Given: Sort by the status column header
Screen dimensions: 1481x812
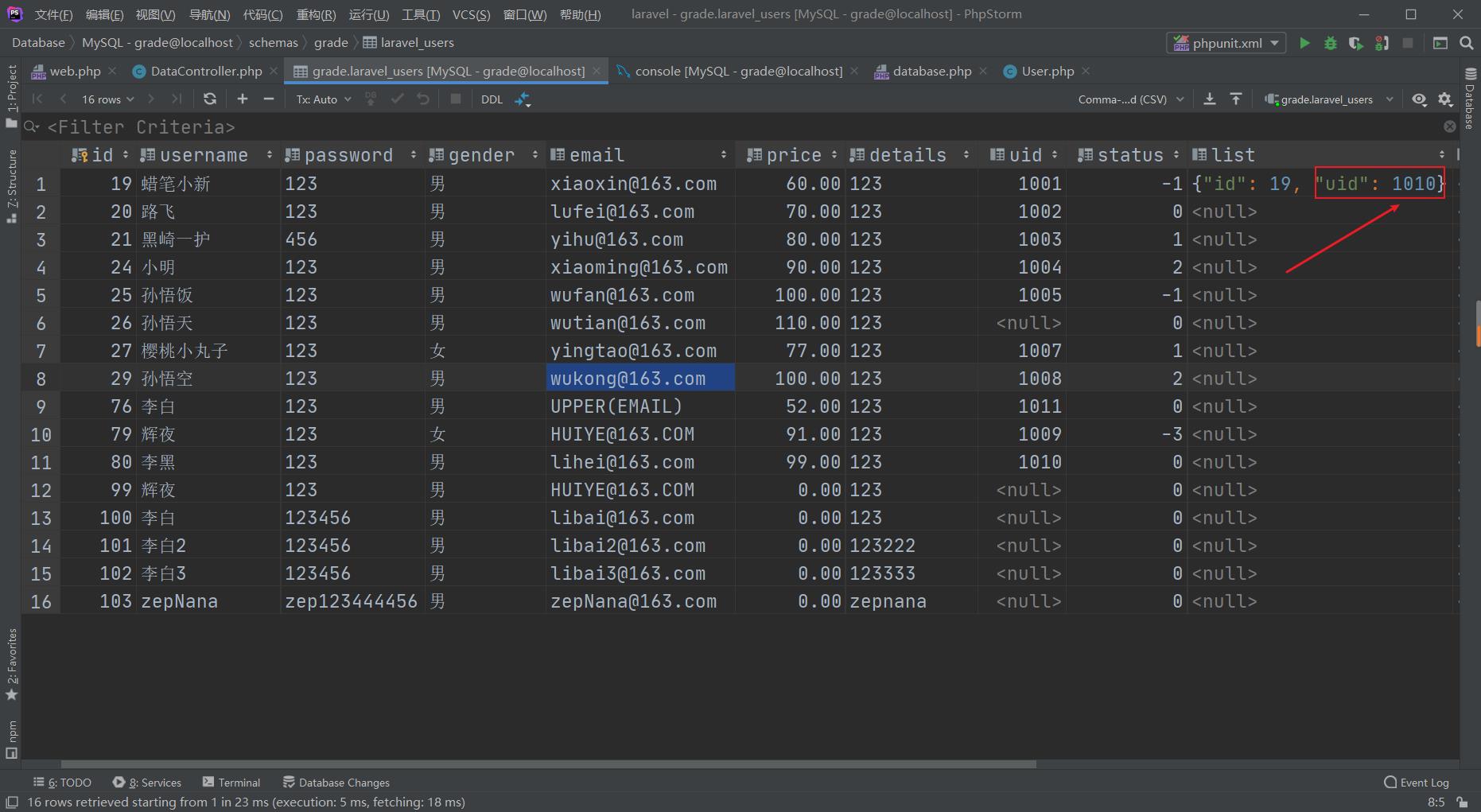Looking at the screenshot, I should [1127, 155].
